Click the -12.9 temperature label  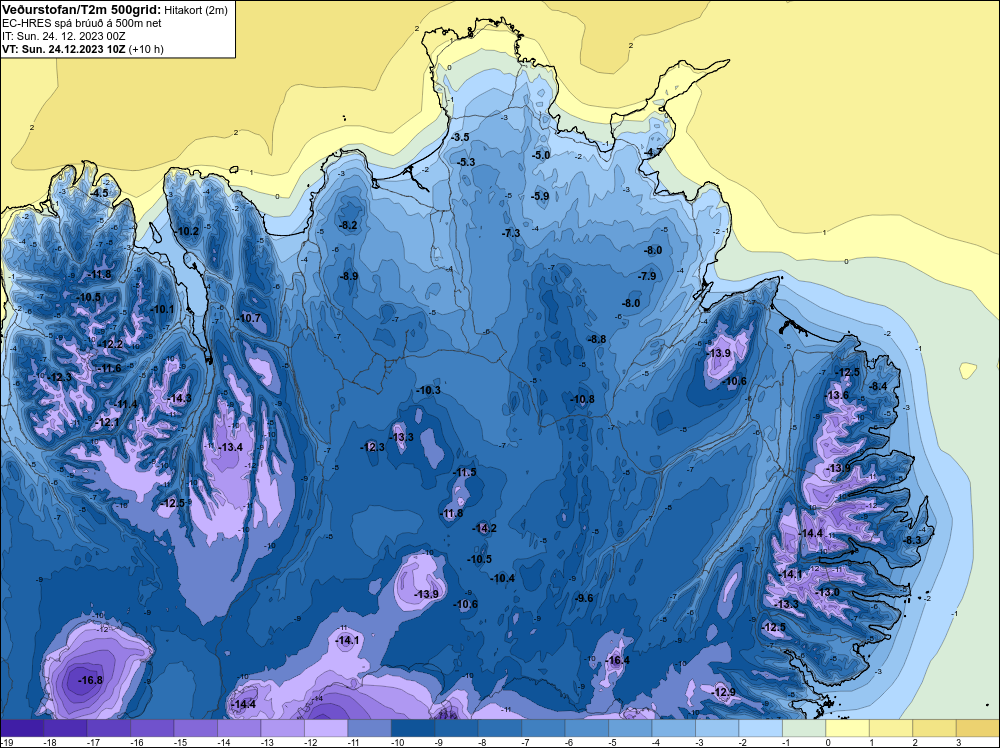pyautogui.click(x=723, y=692)
